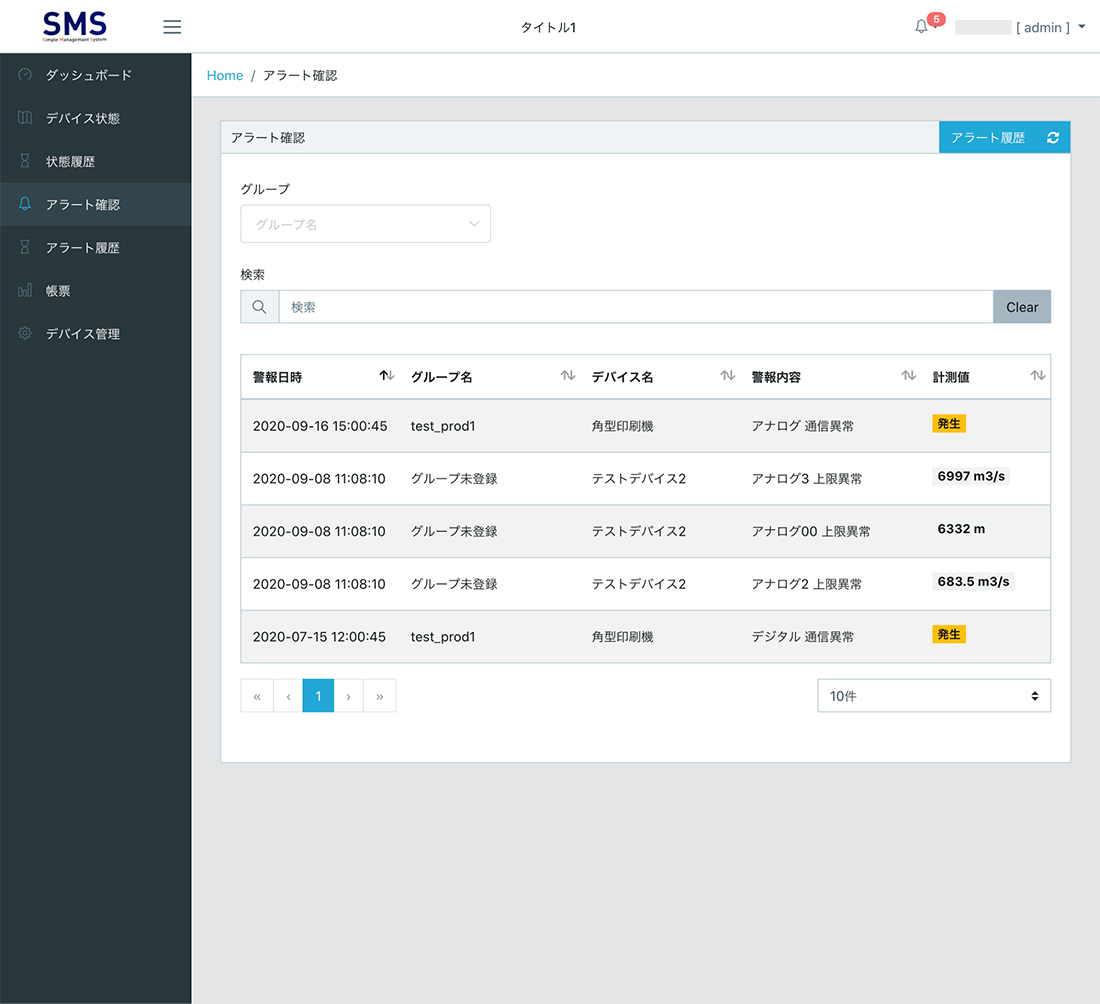
Task: Click the 発生 badge in デジタル 通信異常 row
Action: coord(948,634)
